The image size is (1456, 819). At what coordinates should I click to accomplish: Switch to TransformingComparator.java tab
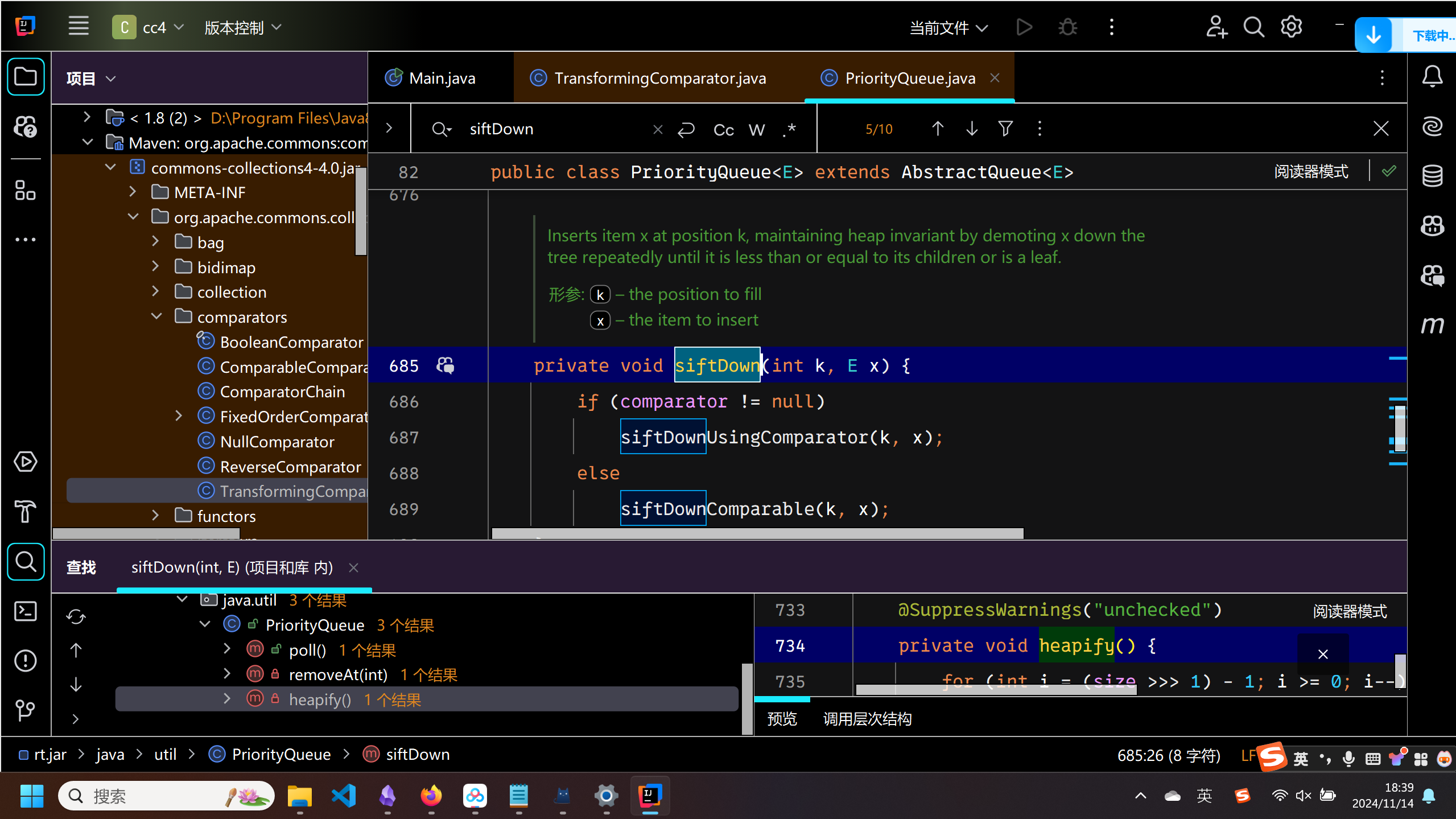pos(659,78)
